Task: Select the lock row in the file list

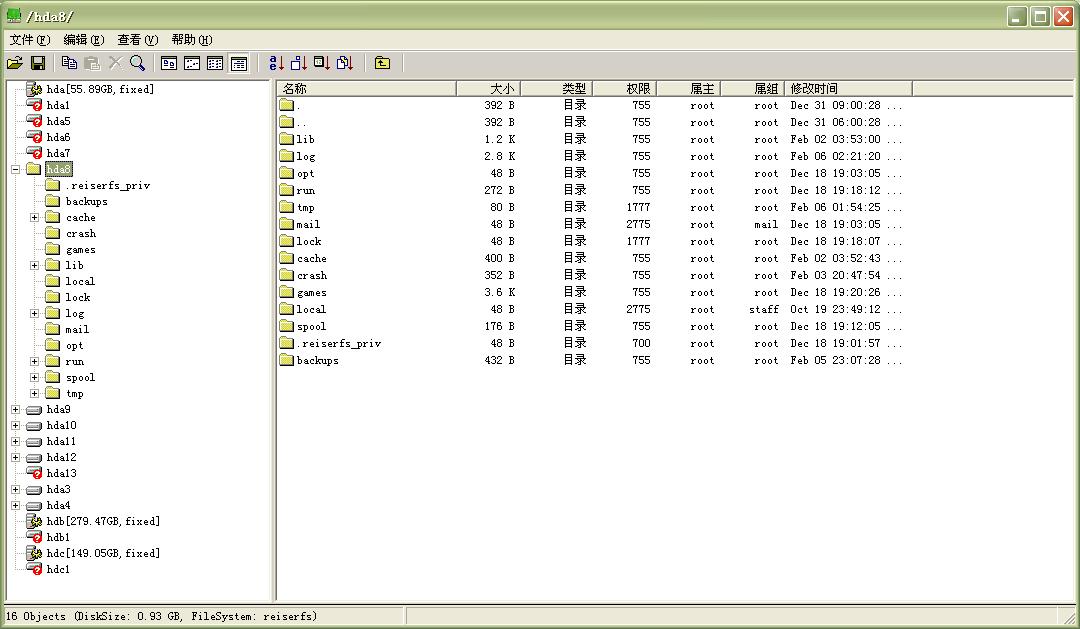Action: pos(592,242)
